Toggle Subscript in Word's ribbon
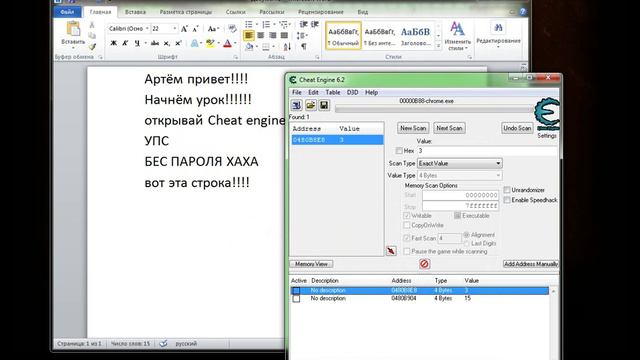The image size is (640, 360). [x=167, y=43]
